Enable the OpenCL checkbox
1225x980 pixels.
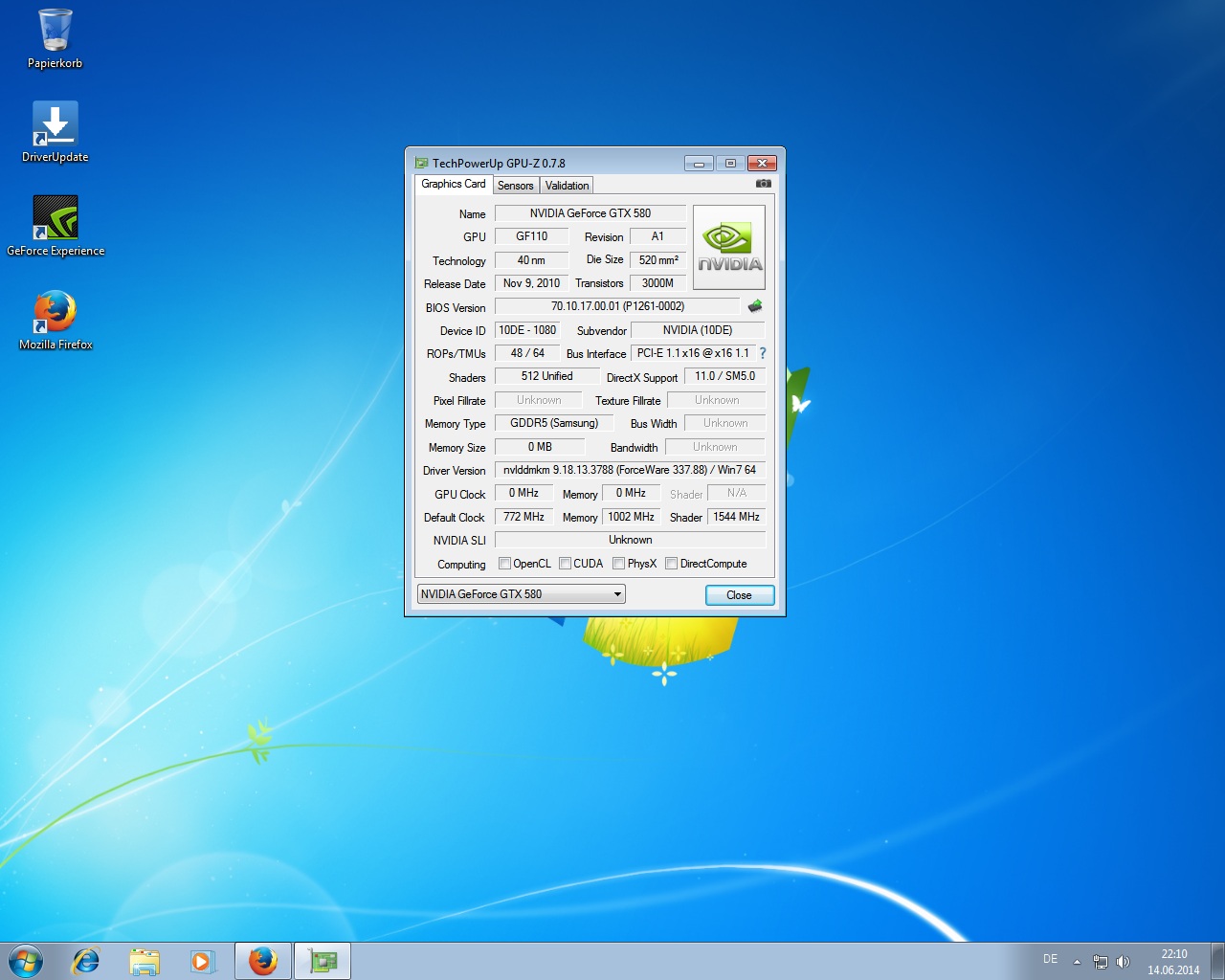tap(504, 564)
